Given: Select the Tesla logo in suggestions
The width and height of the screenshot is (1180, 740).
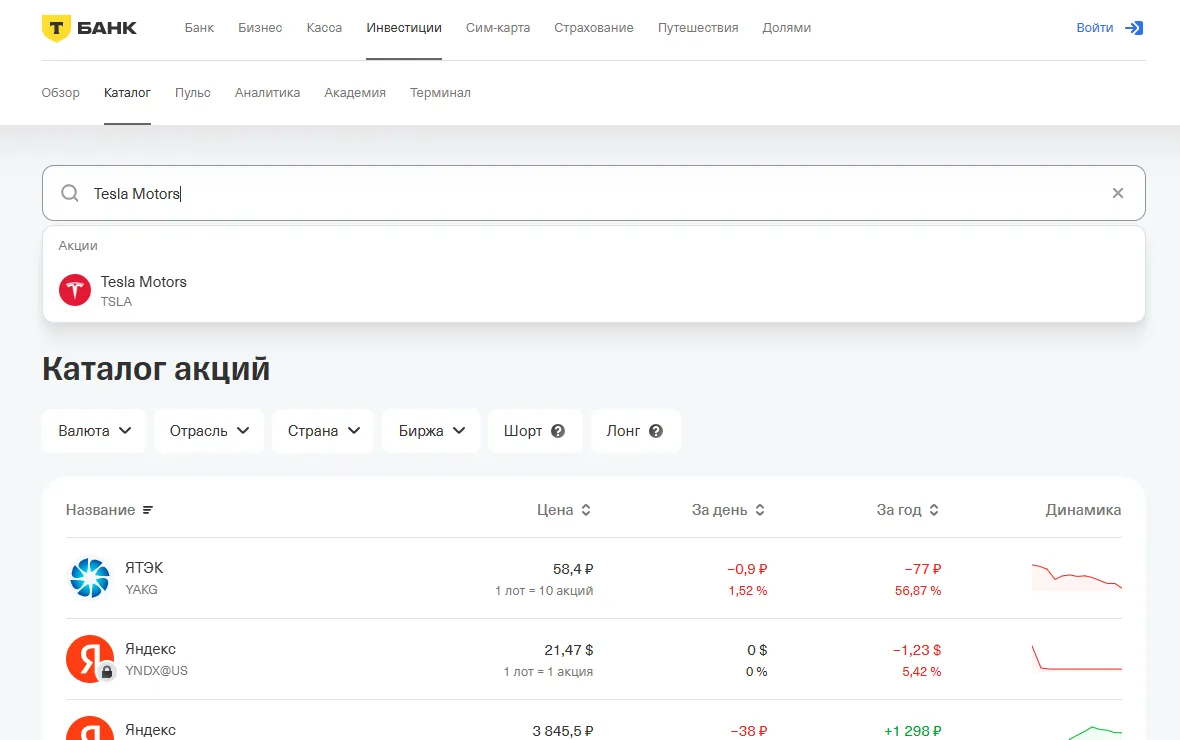Looking at the screenshot, I should (75, 291).
